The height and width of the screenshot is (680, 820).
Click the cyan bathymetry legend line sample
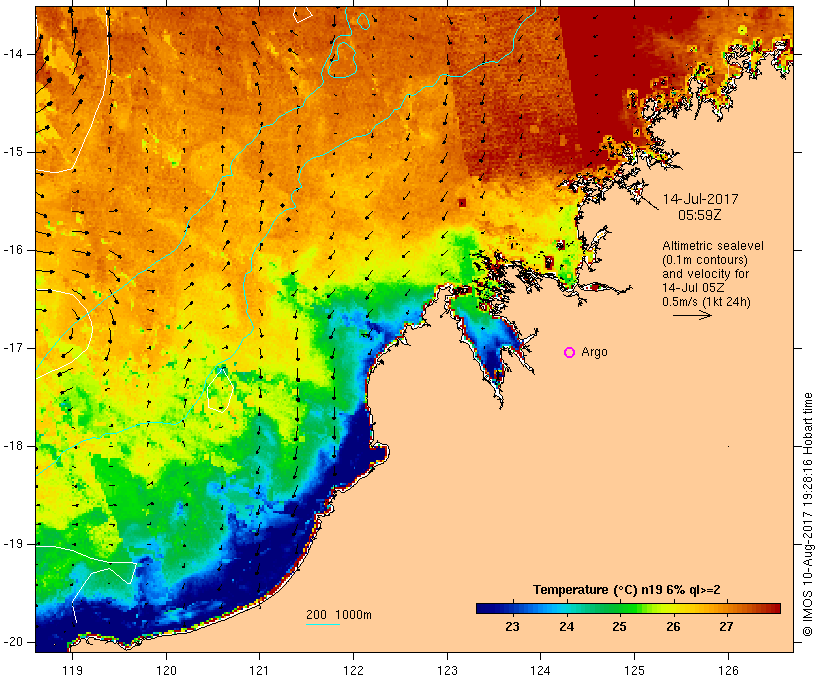coord(323,624)
